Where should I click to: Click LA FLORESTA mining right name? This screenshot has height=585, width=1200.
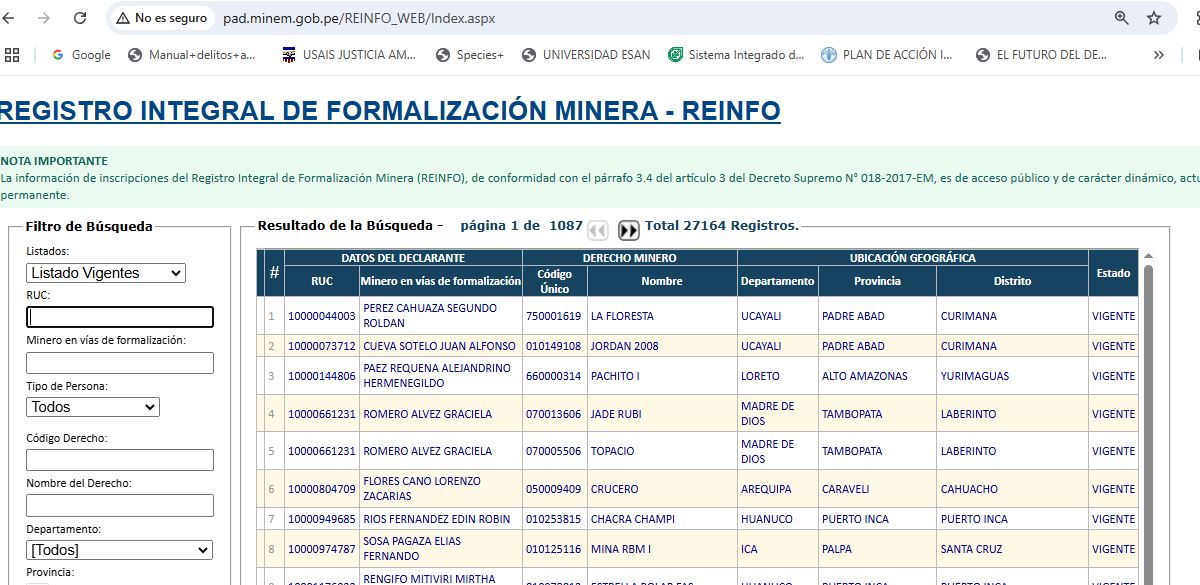pos(622,316)
